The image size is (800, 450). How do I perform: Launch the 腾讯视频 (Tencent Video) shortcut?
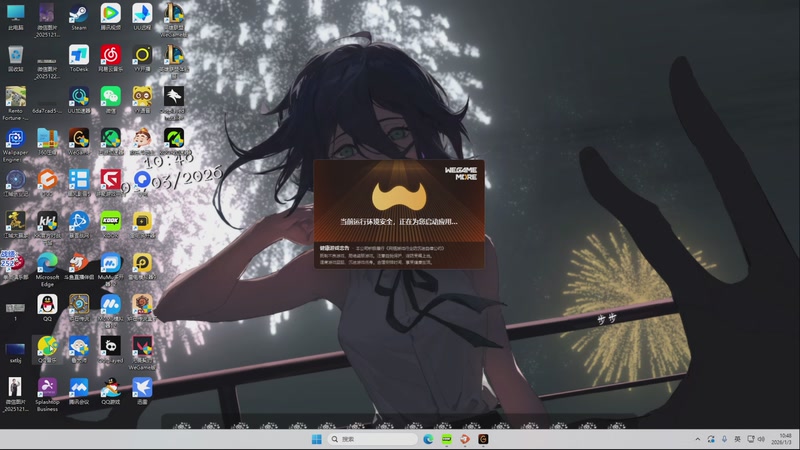point(110,17)
